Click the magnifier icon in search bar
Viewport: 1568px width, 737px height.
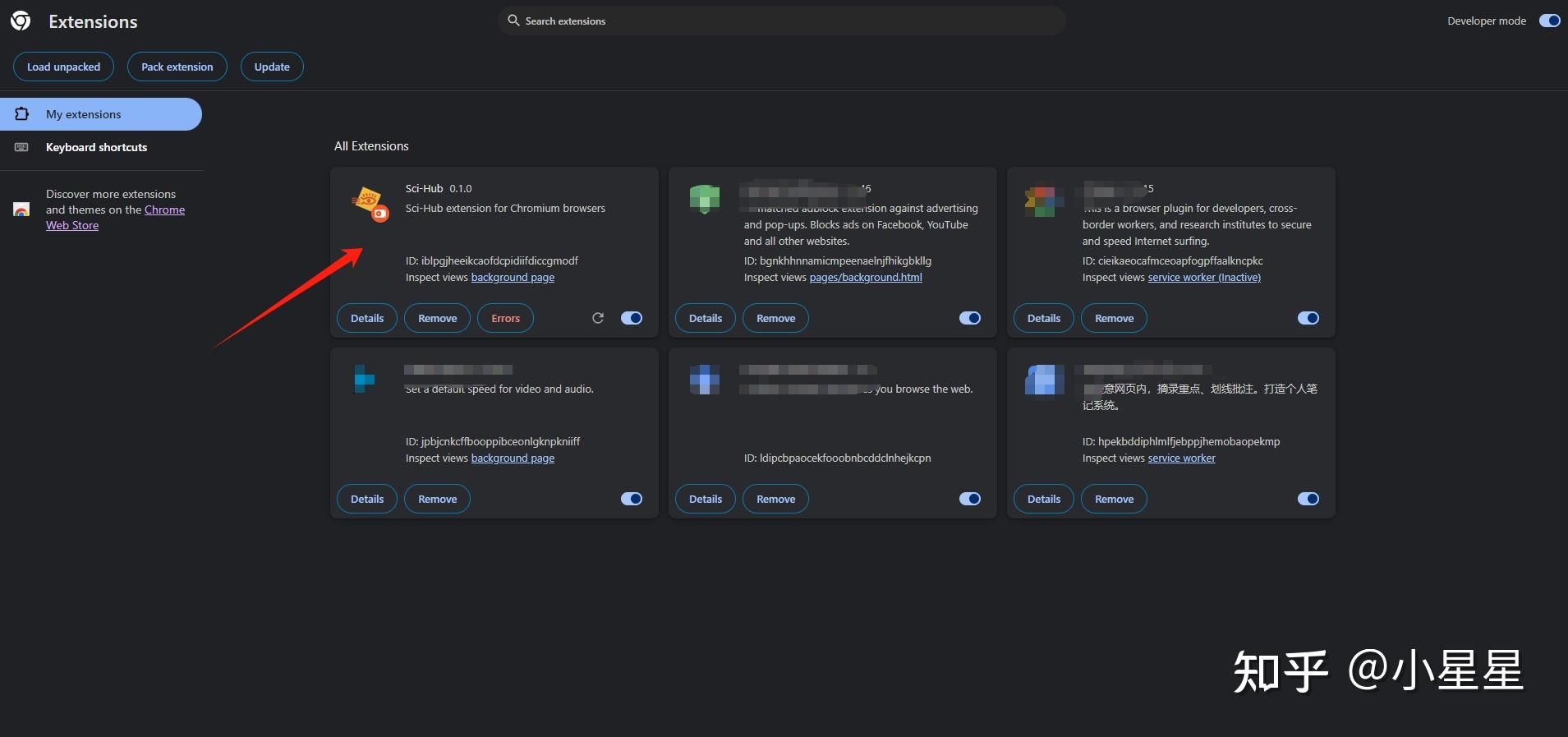(x=513, y=21)
